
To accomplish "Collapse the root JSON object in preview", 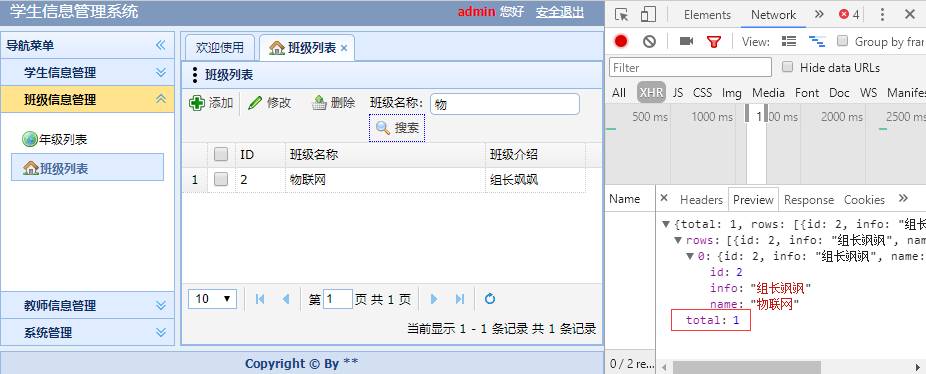I will click(x=666, y=225).
